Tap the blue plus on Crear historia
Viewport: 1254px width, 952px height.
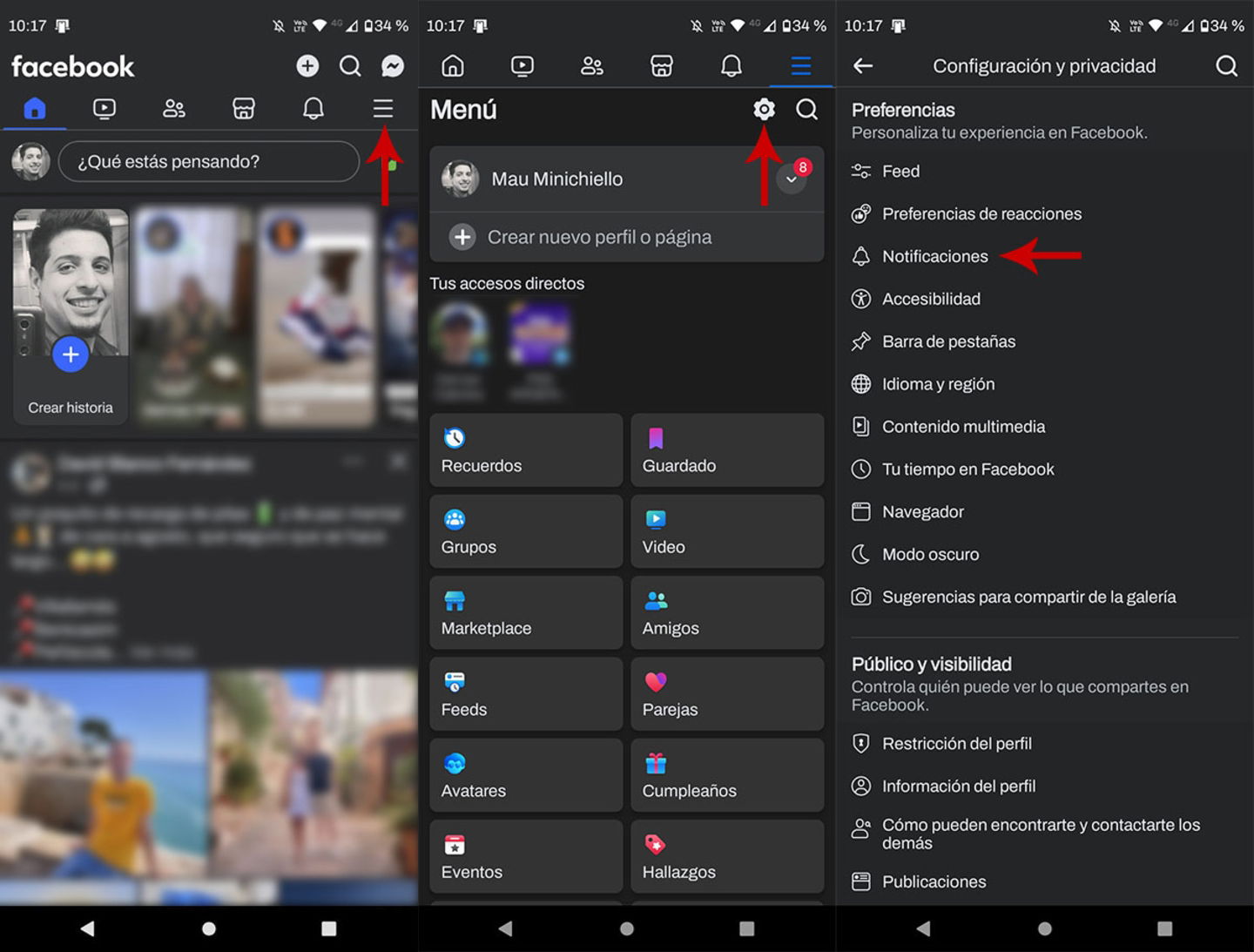[71, 354]
